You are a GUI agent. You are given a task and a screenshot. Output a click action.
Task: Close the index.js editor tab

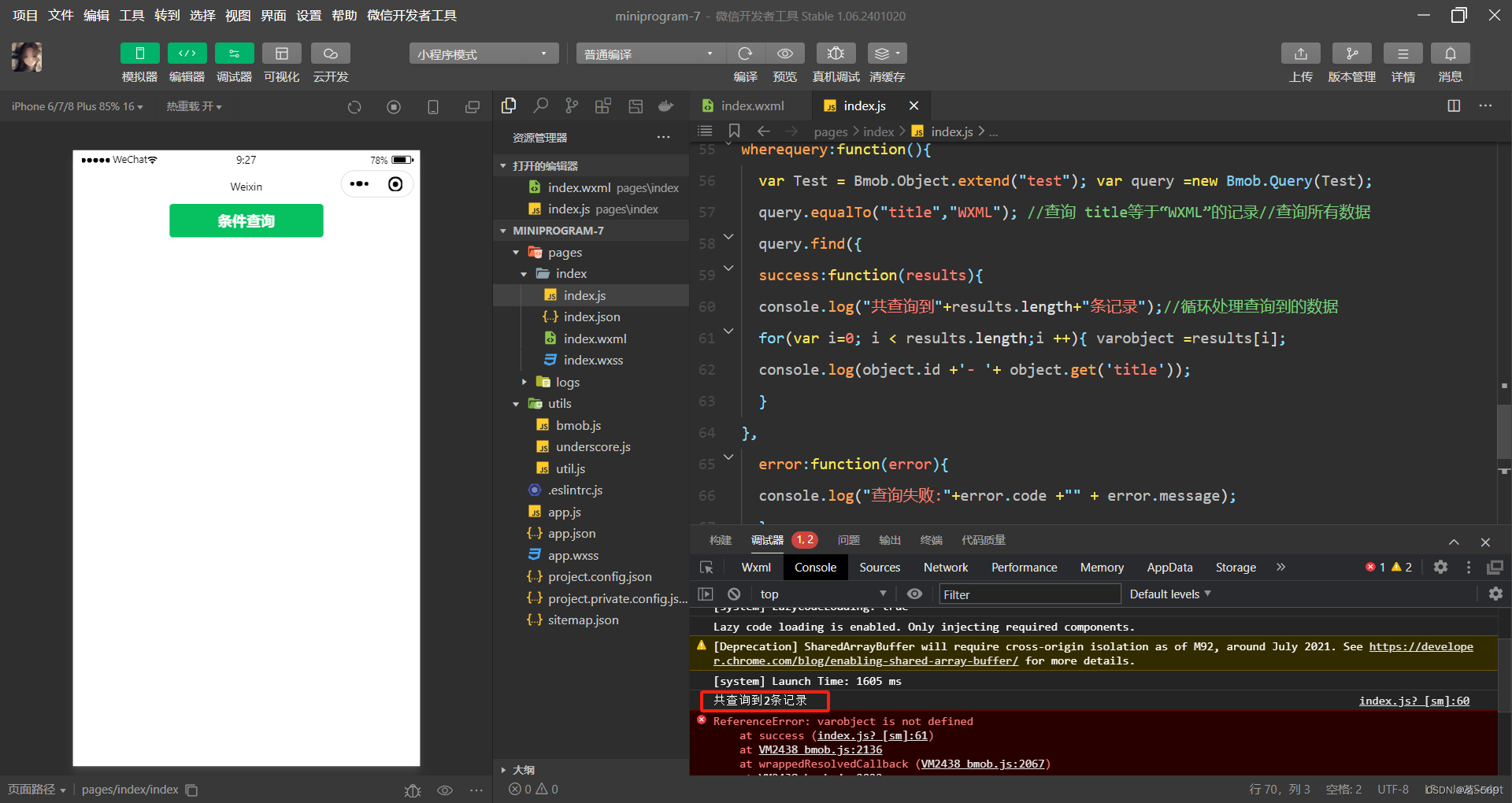click(x=913, y=105)
